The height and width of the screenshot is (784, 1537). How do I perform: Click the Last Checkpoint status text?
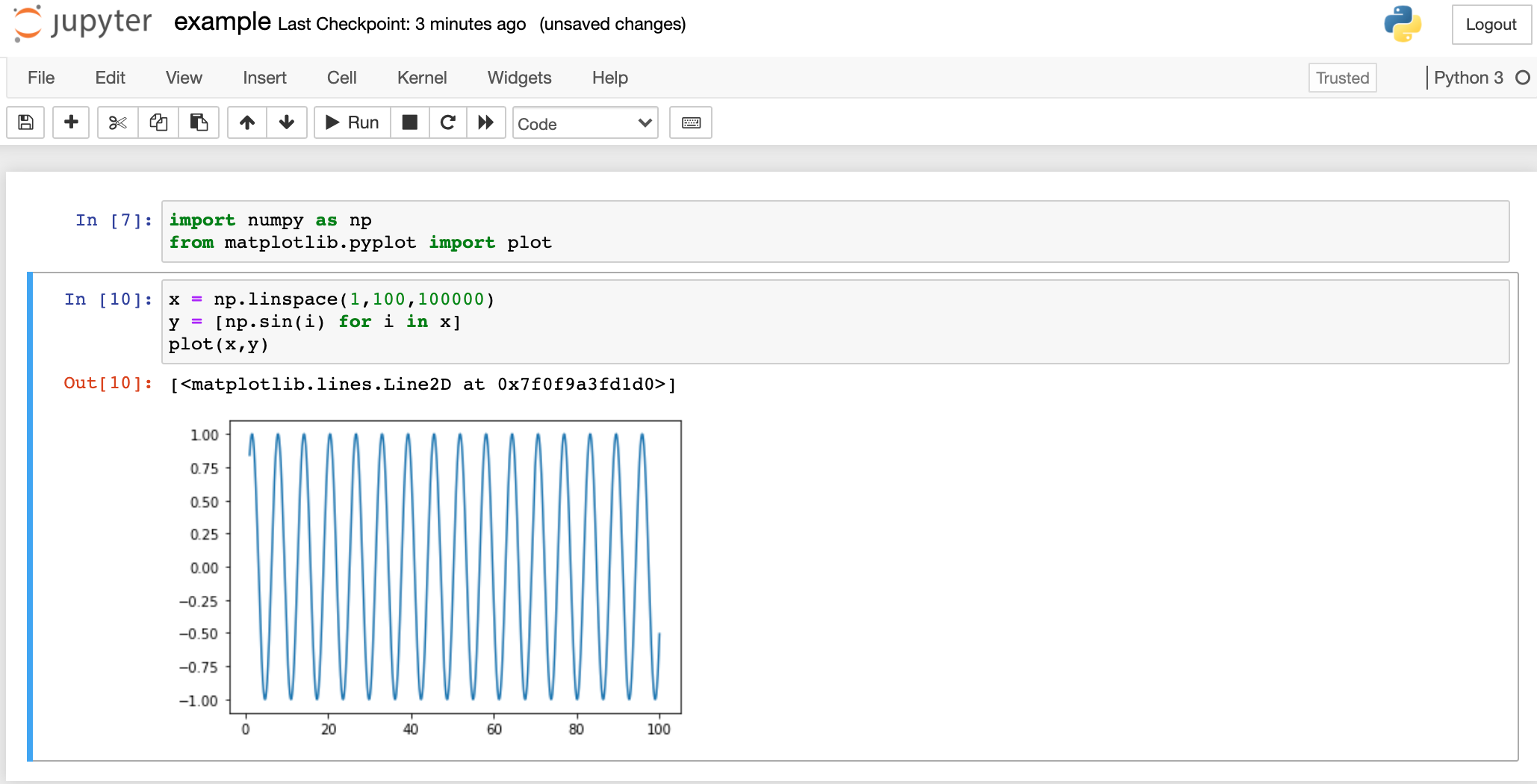pyautogui.click(x=402, y=24)
